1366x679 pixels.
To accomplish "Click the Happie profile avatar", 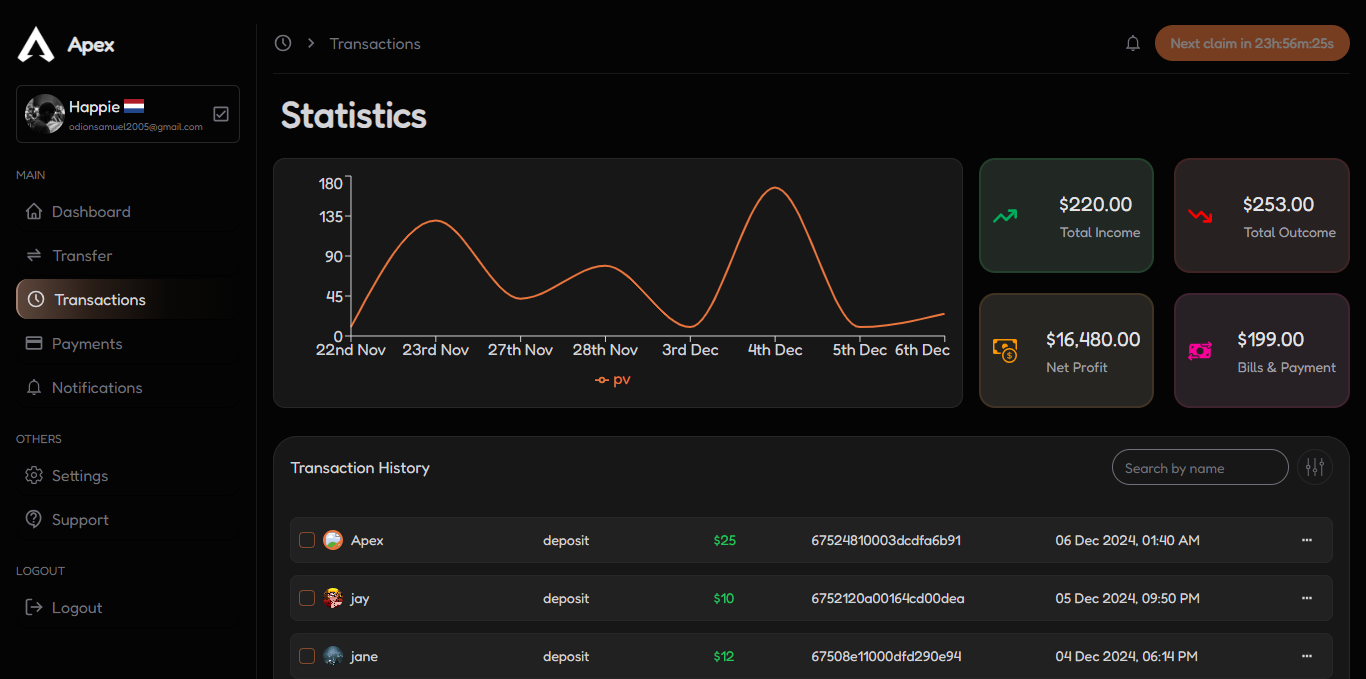I will coord(45,114).
